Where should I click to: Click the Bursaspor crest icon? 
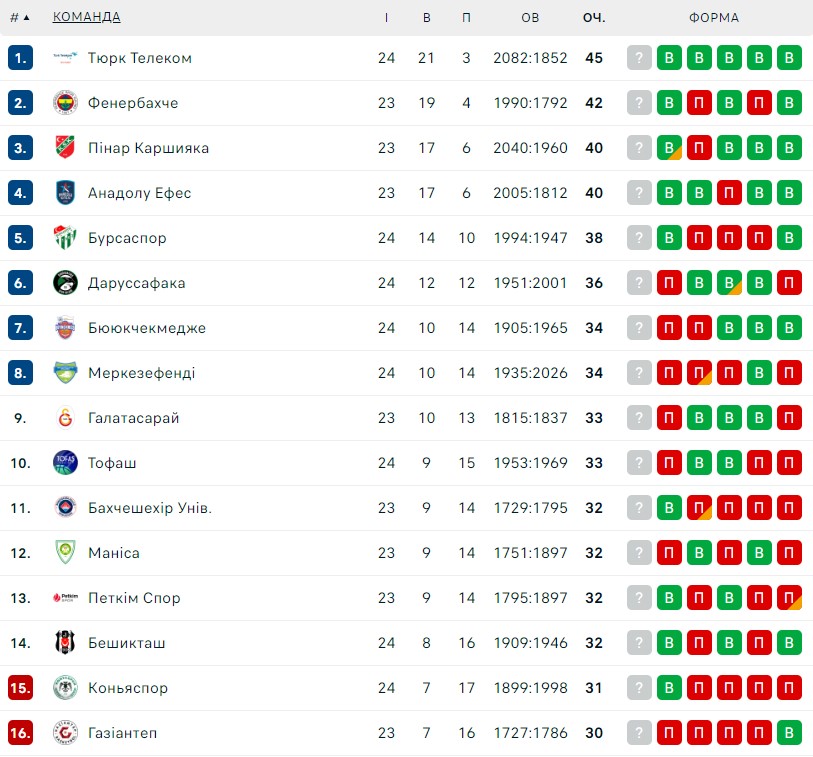coord(65,237)
